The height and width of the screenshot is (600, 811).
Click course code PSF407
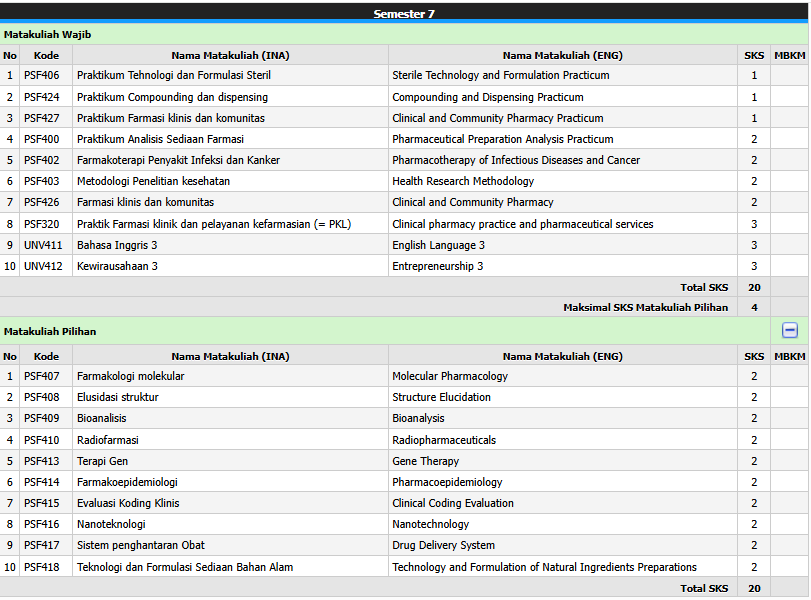click(x=41, y=377)
